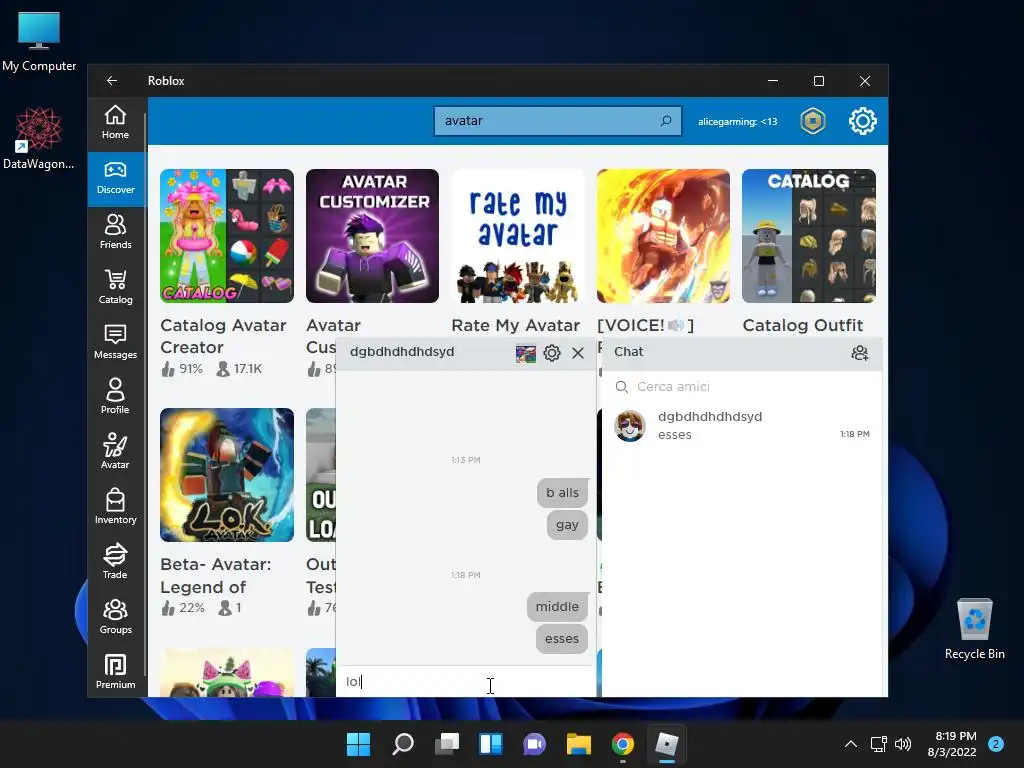The width and height of the screenshot is (1024, 768).
Task: Click the 'esses' message bubble
Action: (x=562, y=639)
